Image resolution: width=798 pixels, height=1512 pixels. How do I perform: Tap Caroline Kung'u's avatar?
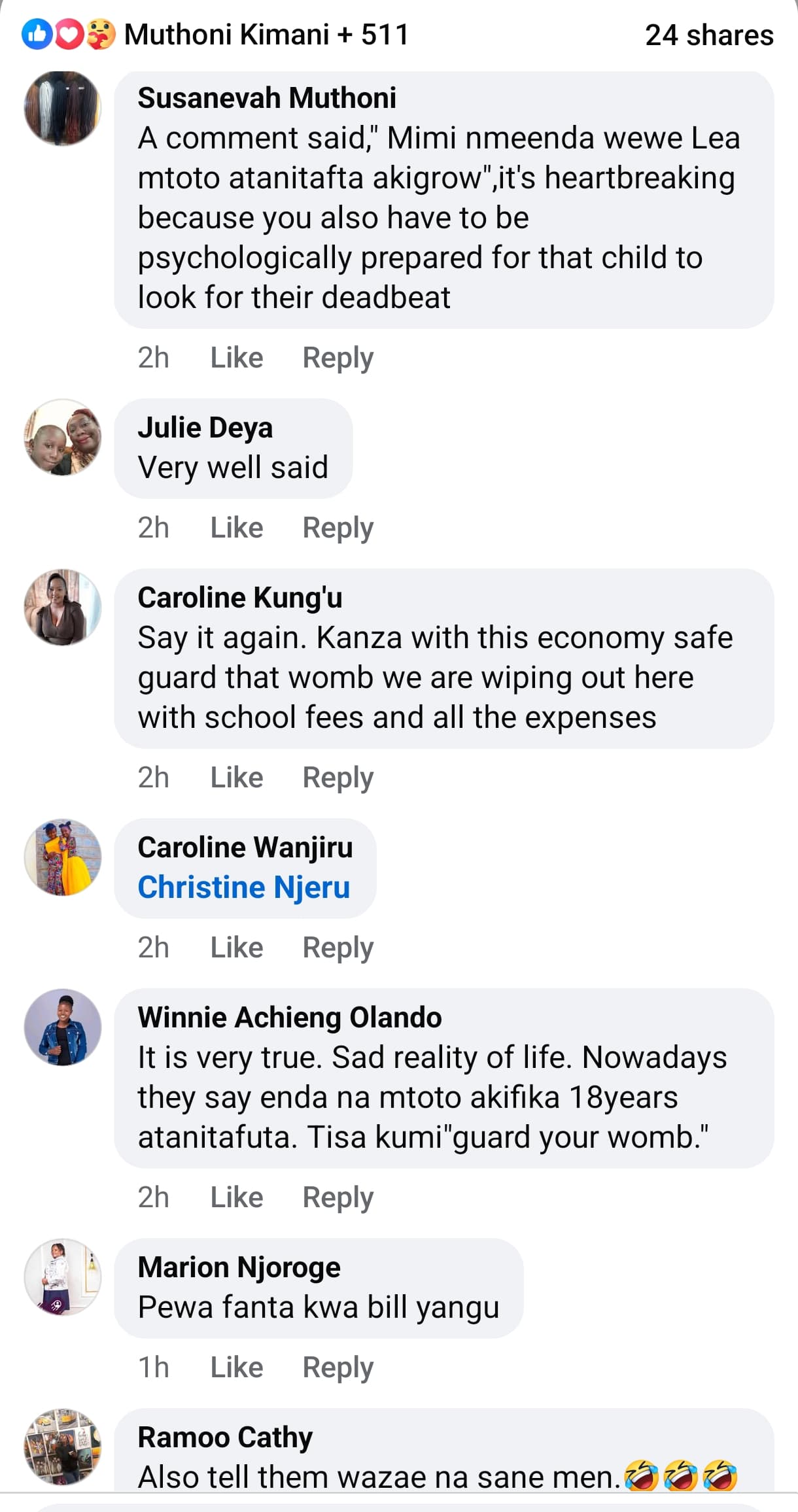click(x=63, y=607)
